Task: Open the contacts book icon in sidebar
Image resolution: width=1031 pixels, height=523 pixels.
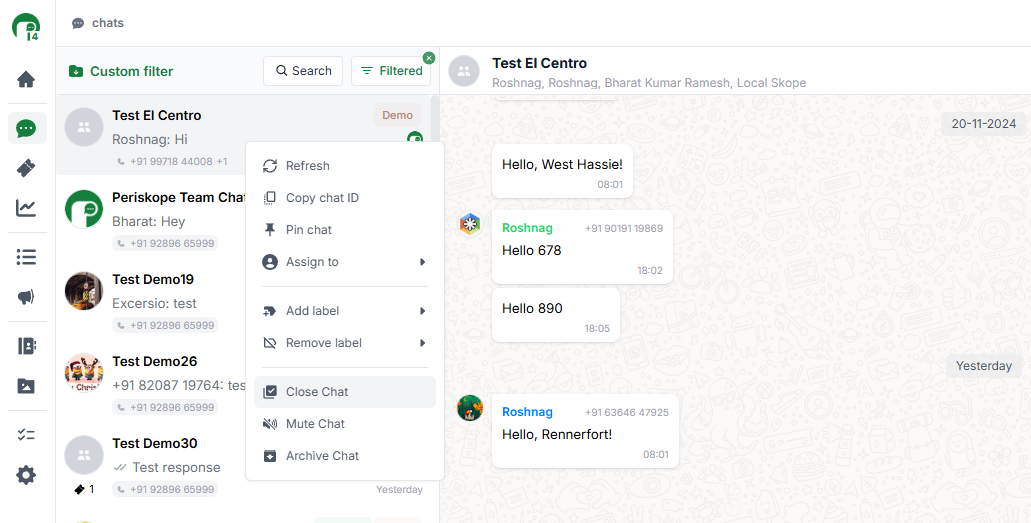Action: pyautogui.click(x=26, y=346)
